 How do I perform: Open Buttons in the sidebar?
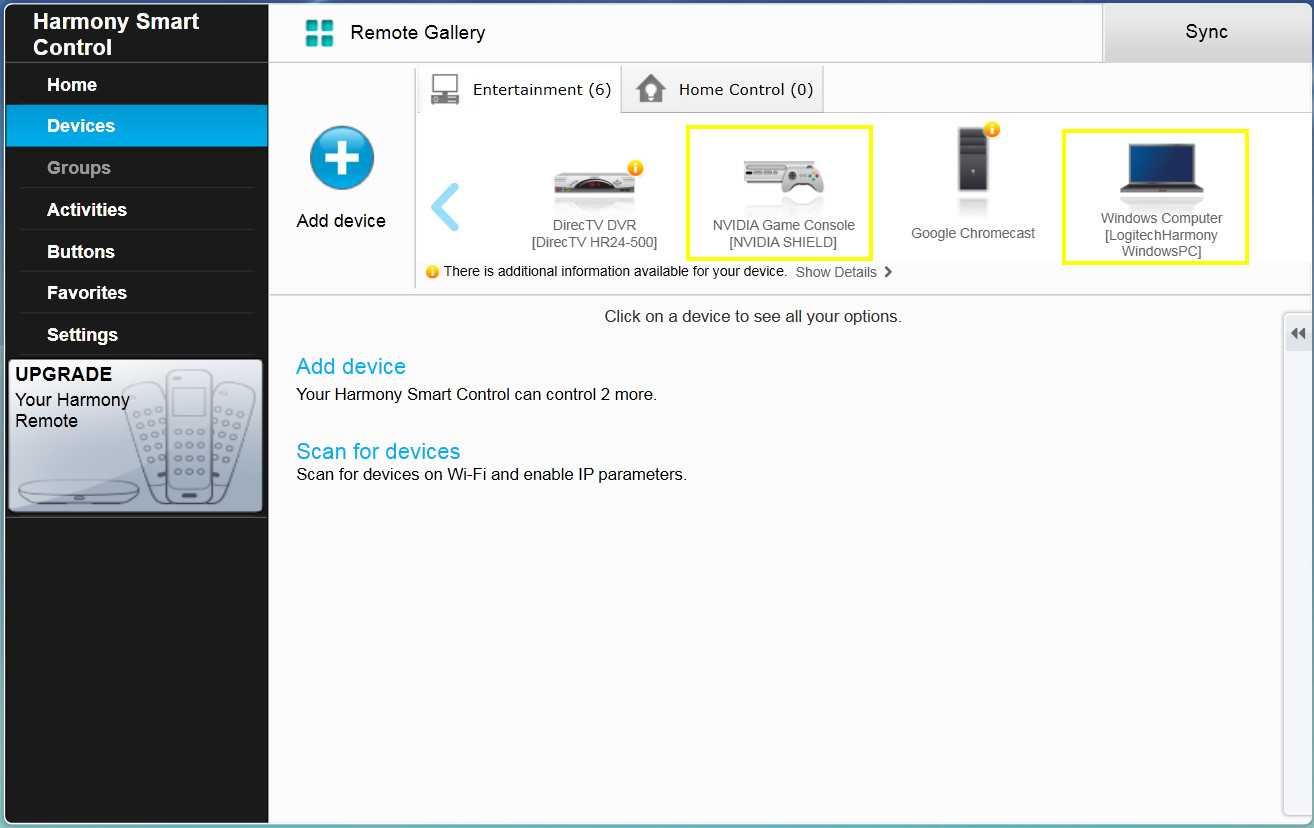(x=137, y=251)
